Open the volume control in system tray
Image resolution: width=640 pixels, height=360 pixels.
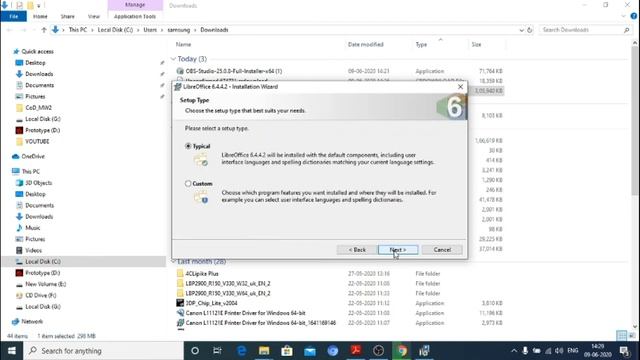(x=559, y=351)
